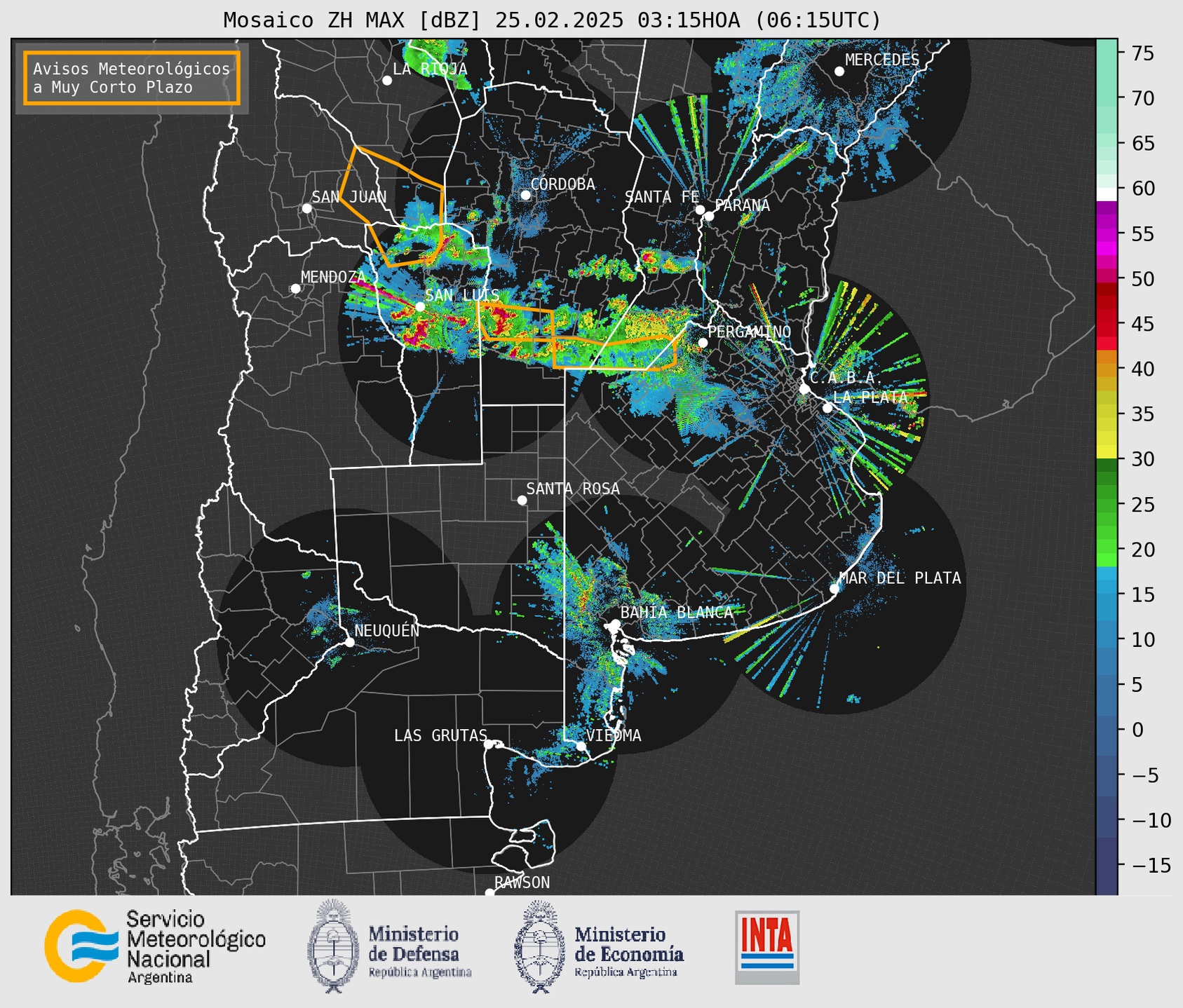This screenshot has height=1008, width=1183.
Task: Click the CORDOBA label text
Action: pos(562,184)
